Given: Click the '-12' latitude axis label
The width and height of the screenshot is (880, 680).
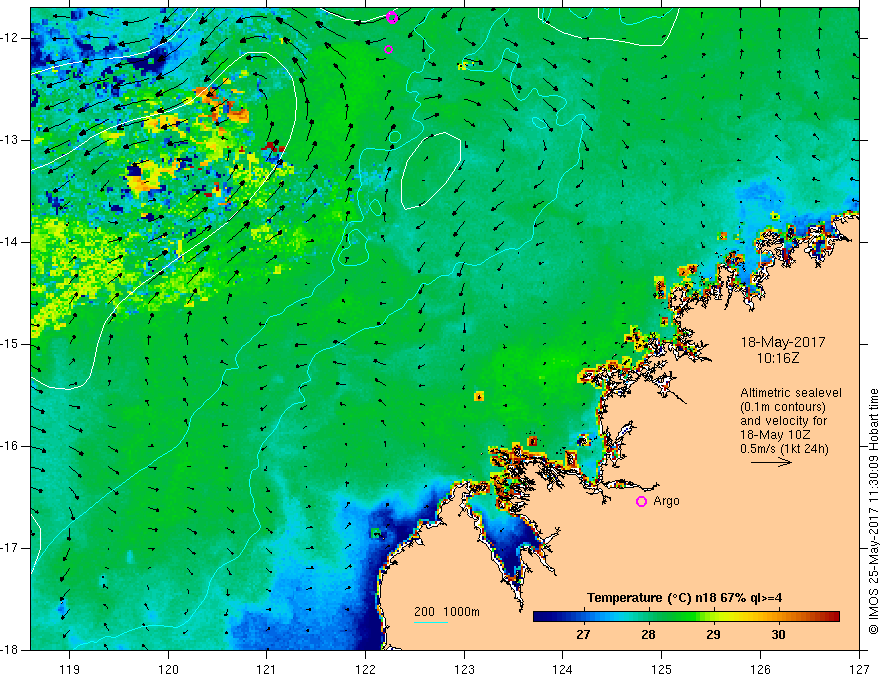Looking at the screenshot, I should [12, 38].
